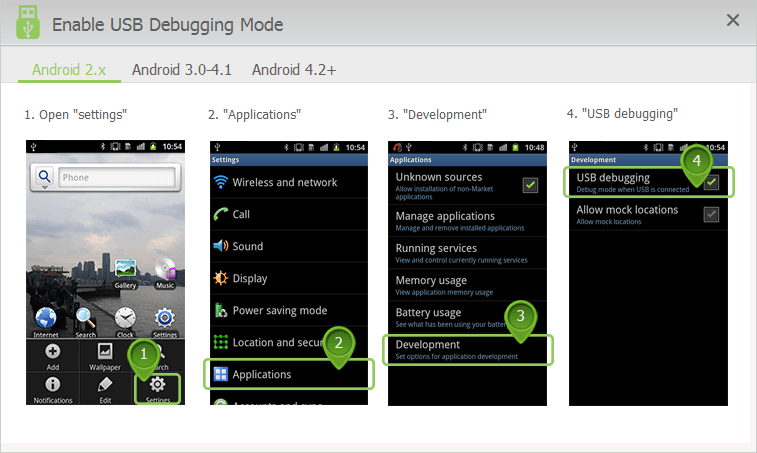
Task: Open the Android 3.0-4.1 tab
Action: [182, 70]
